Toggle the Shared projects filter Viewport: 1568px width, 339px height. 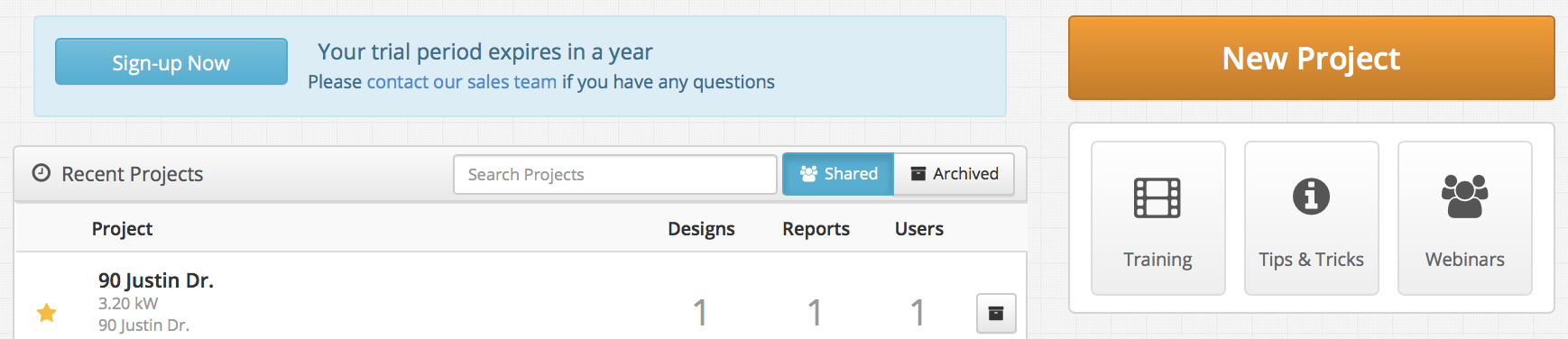coord(838,174)
